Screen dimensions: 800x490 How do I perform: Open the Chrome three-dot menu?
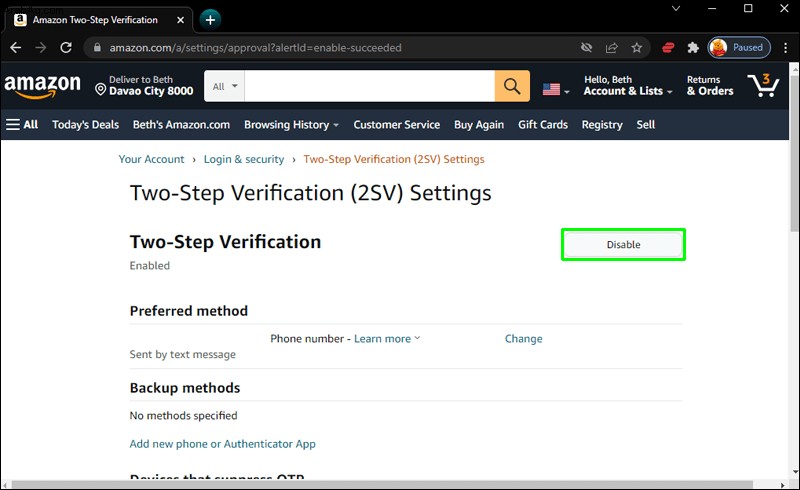[x=785, y=48]
